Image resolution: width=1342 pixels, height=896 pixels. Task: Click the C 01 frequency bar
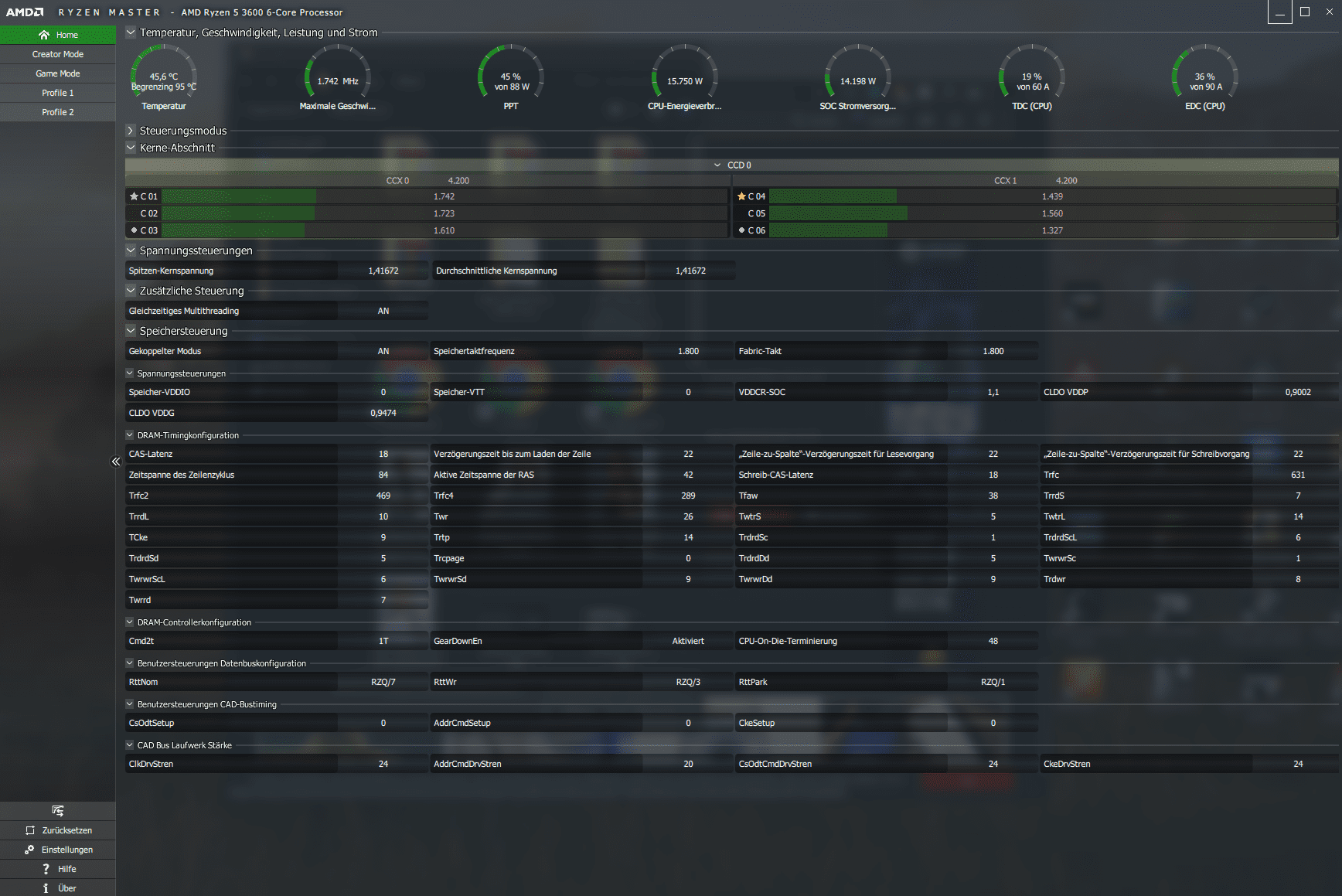tap(444, 196)
